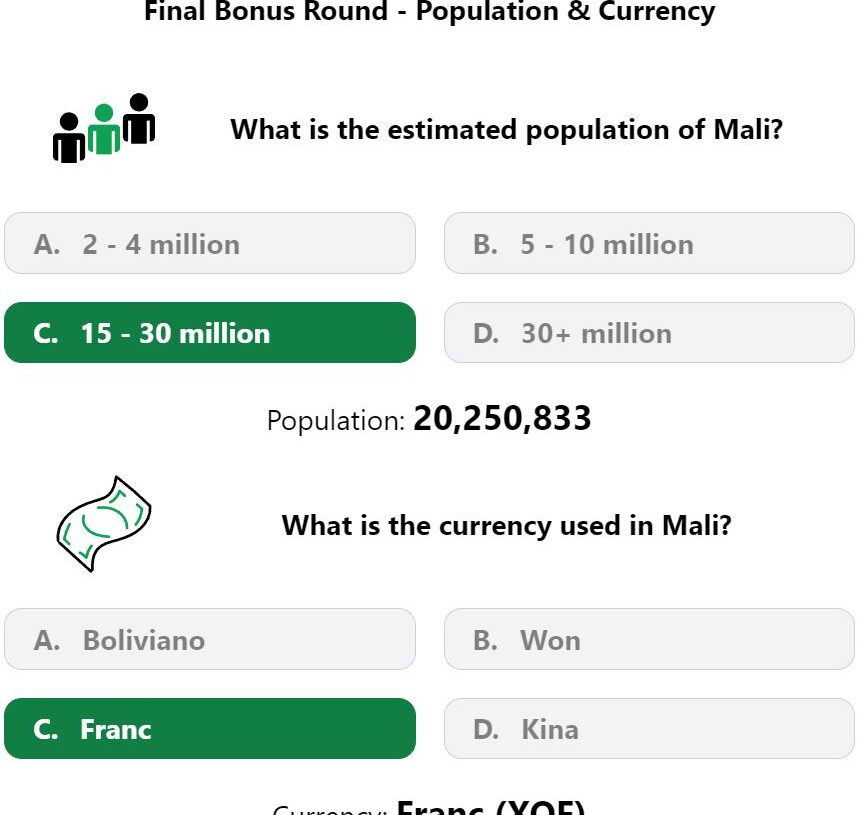Click the currency used in Mali question
This screenshot has height=815, width=863.
pyautogui.click(x=506, y=526)
